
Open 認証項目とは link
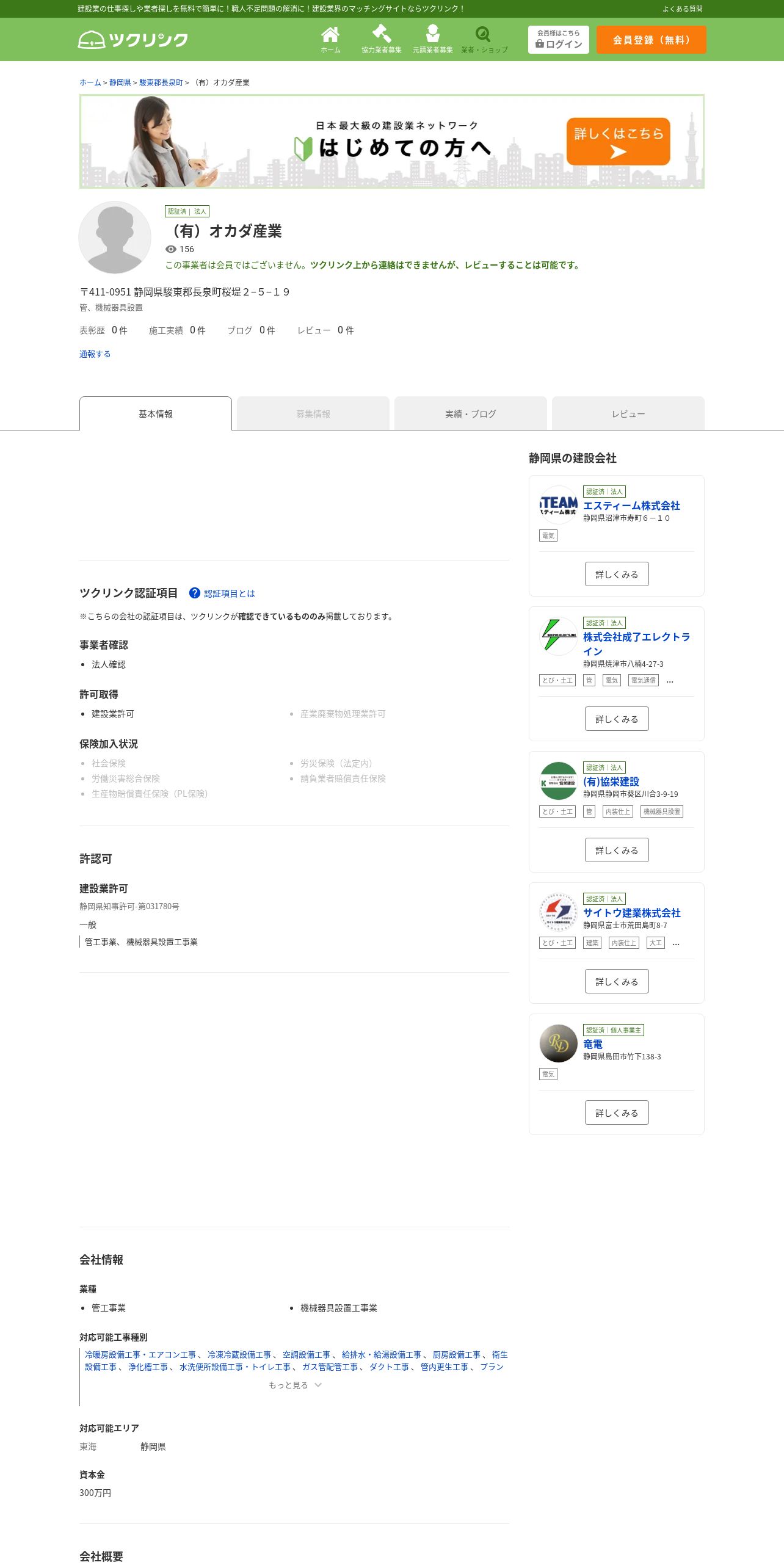(x=230, y=593)
